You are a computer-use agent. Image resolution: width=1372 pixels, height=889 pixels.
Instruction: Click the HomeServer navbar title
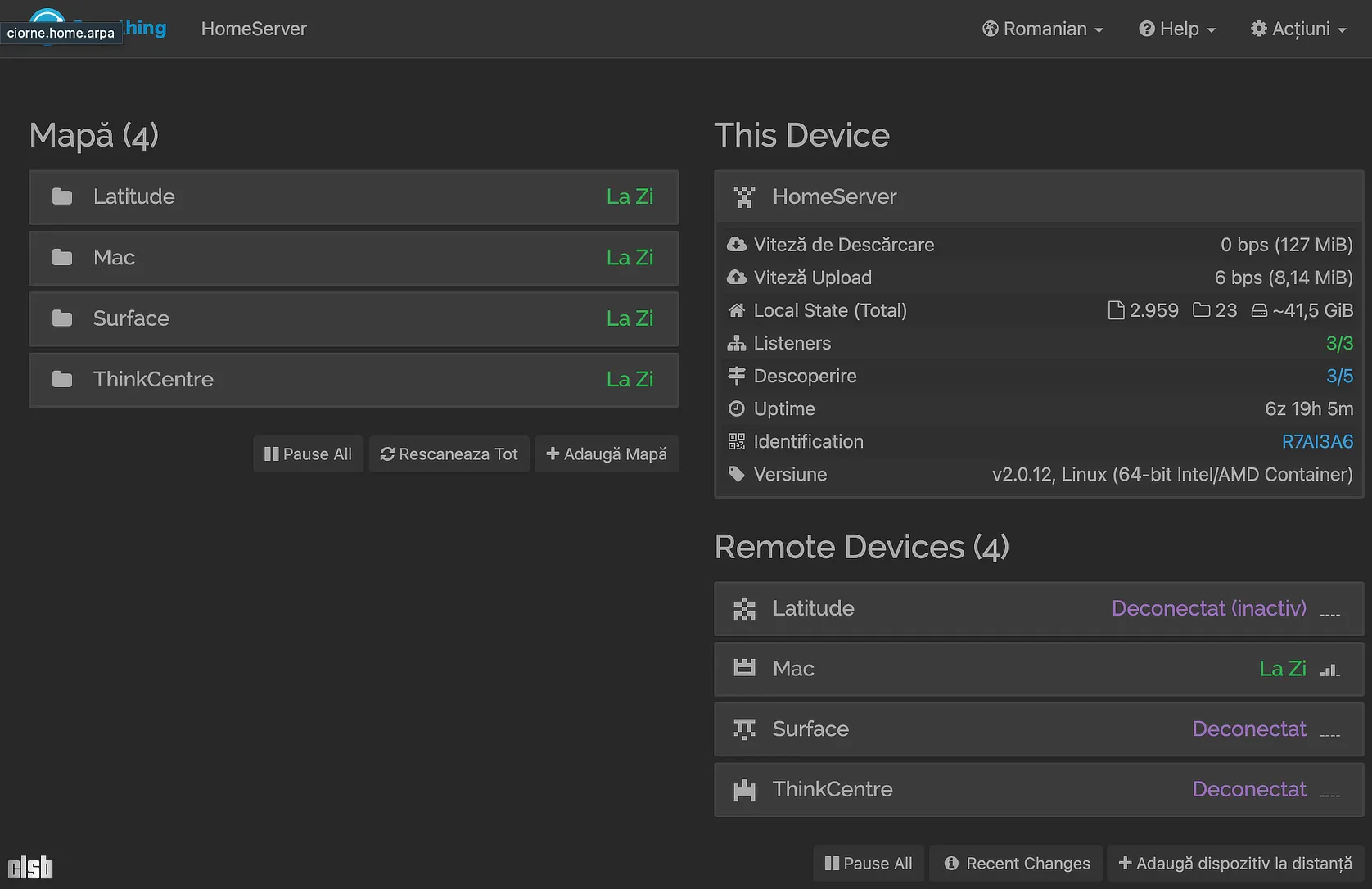click(254, 29)
